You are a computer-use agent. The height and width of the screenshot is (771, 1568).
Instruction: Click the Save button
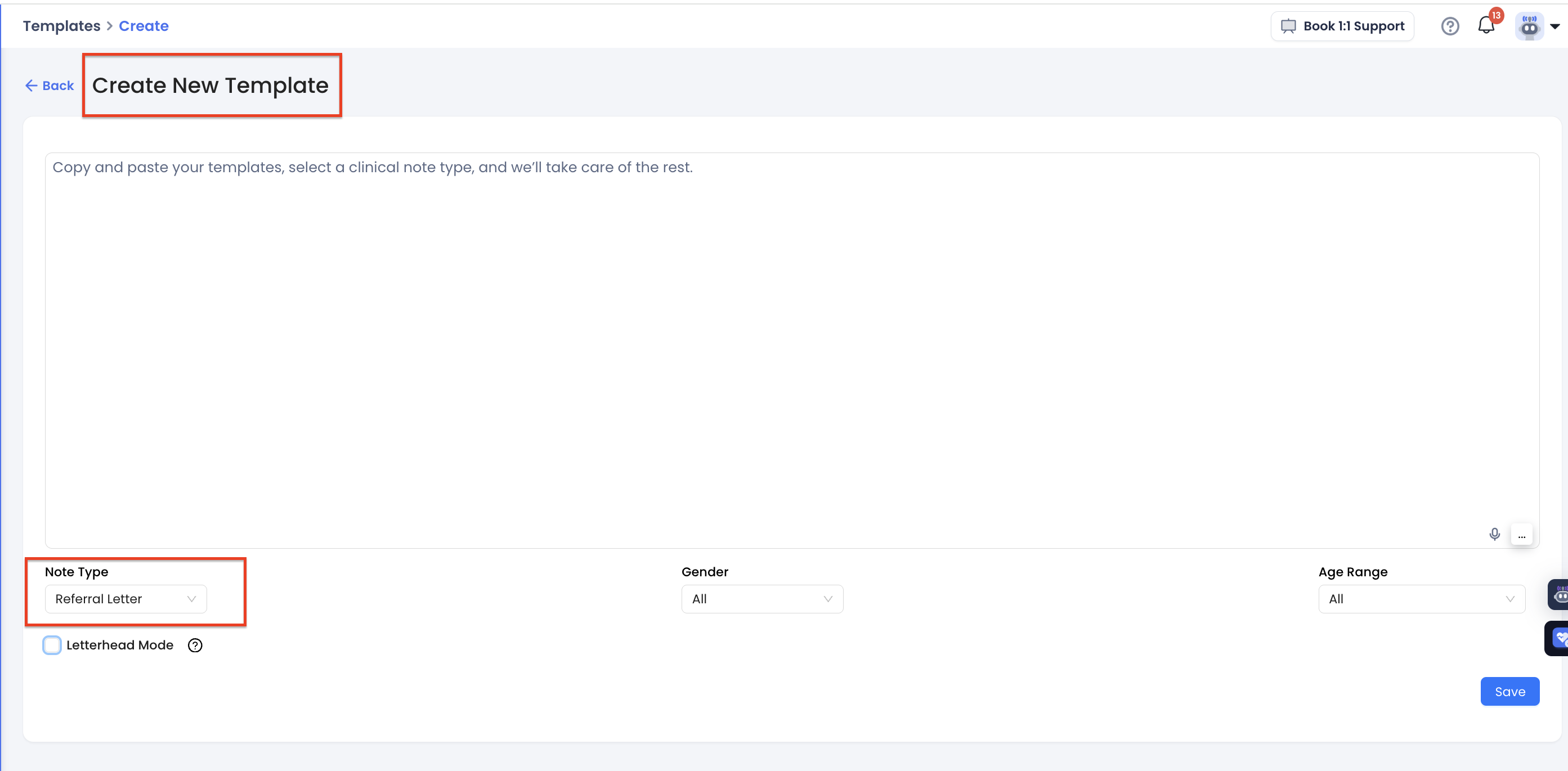1509,691
